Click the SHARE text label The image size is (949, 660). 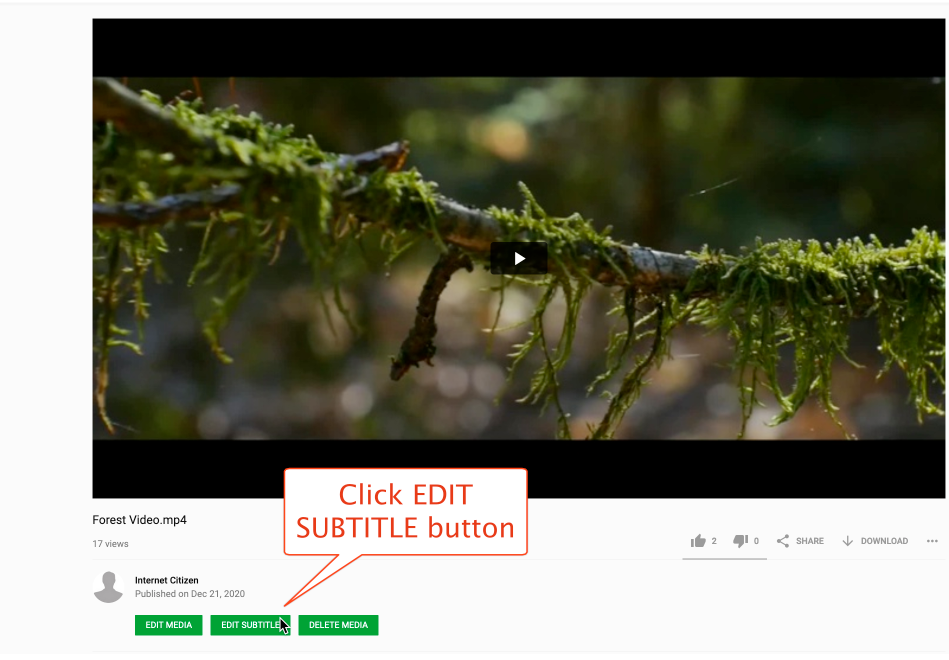coord(810,541)
